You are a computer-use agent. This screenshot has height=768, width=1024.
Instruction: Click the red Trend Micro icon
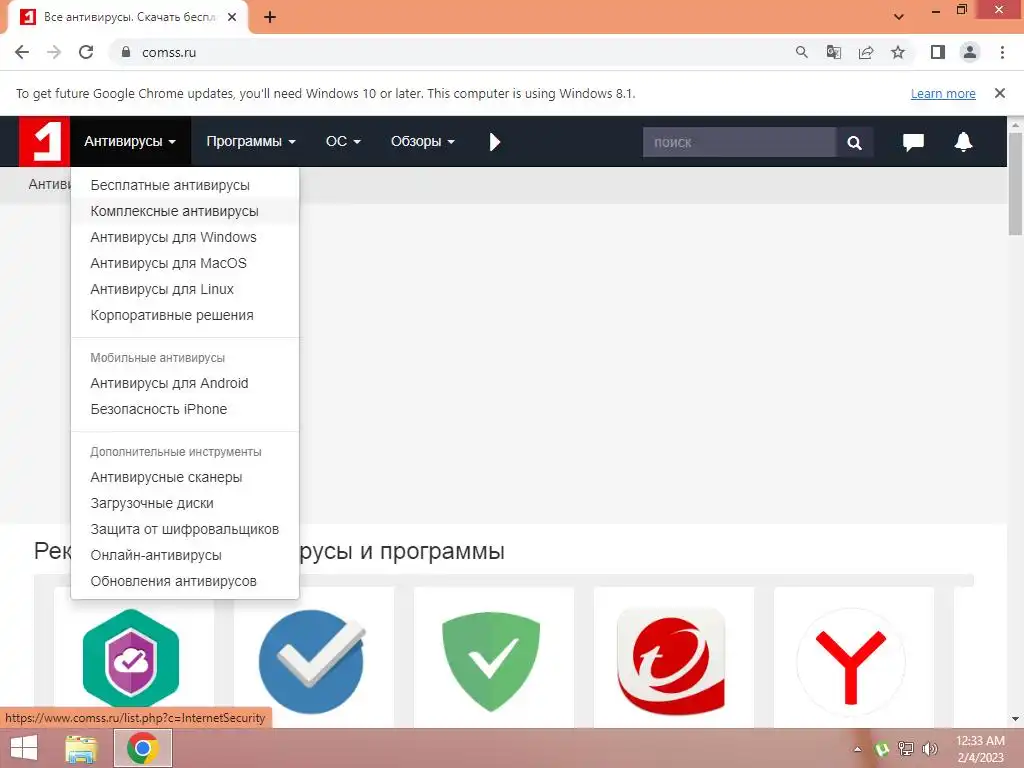pyautogui.click(x=671, y=661)
